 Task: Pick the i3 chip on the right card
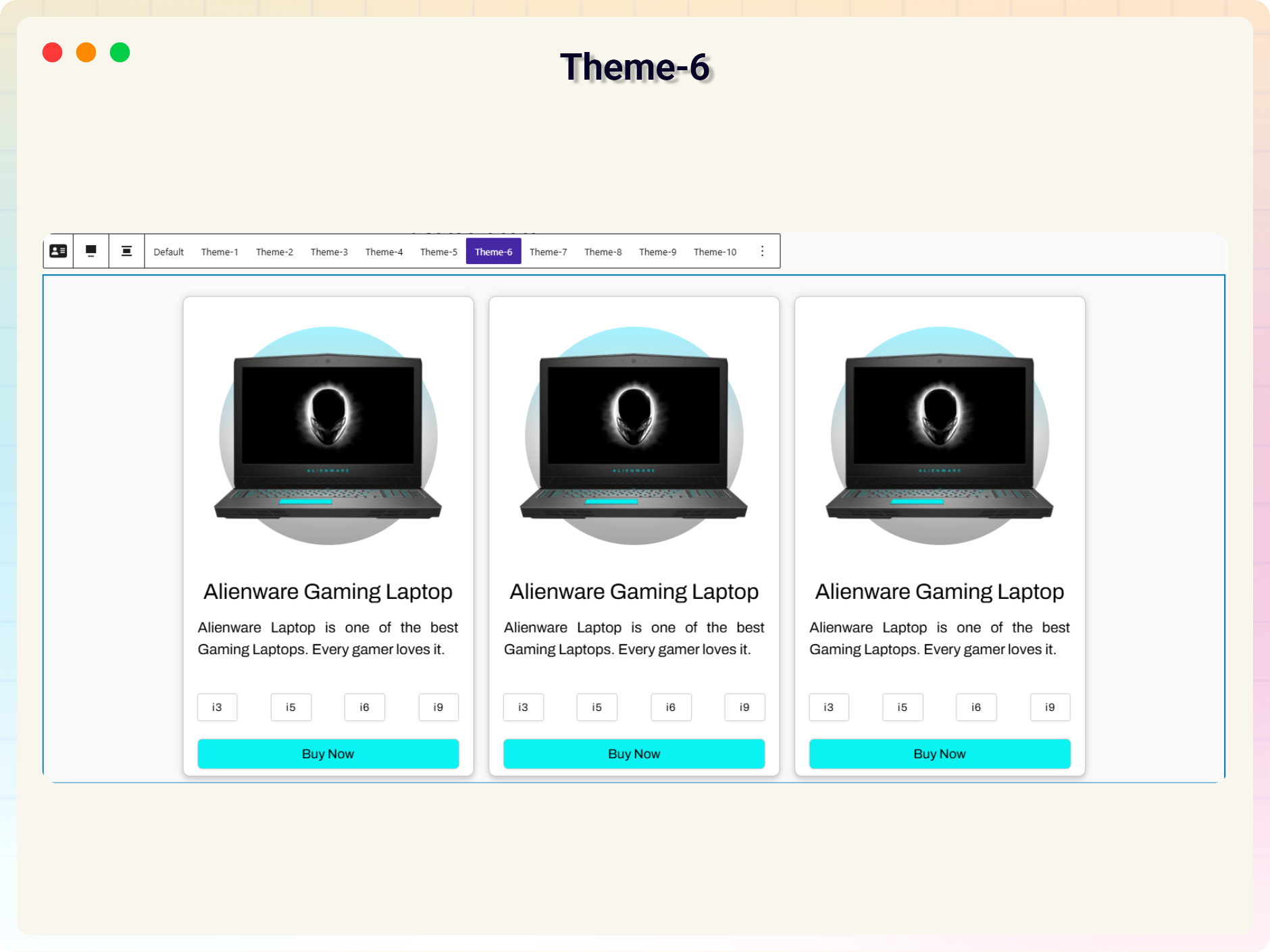829,707
